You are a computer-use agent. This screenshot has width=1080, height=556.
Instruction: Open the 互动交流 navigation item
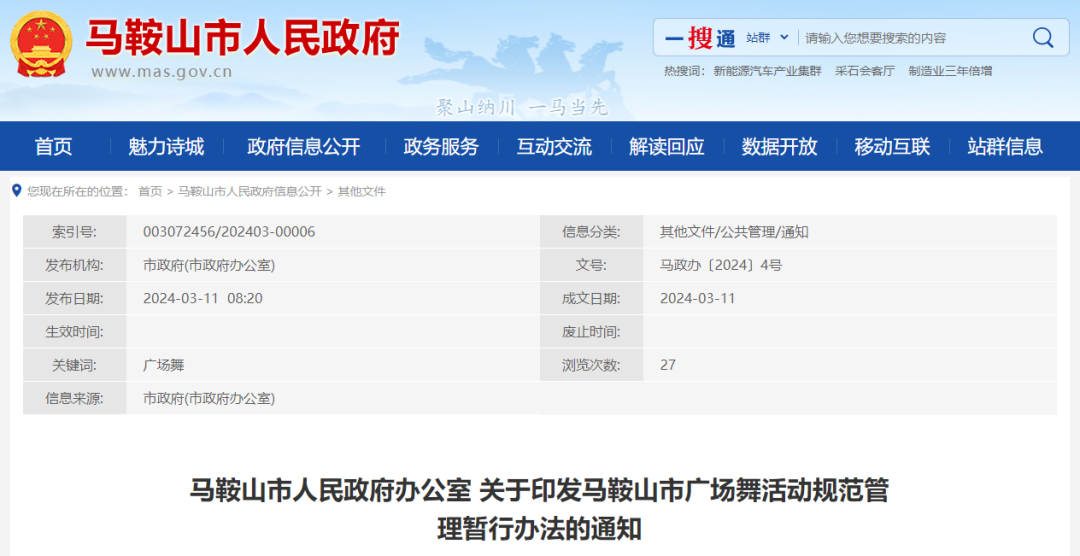coord(554,146)
